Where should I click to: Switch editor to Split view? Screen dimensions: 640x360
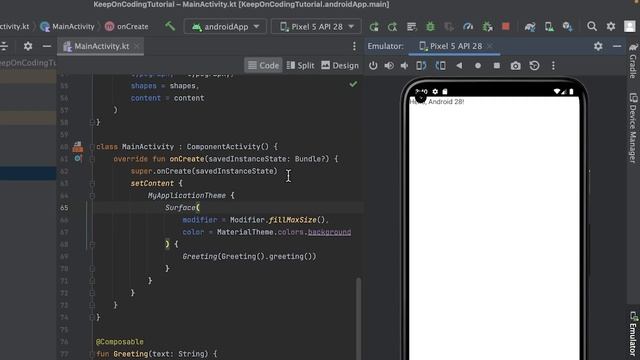coord(300,65)
